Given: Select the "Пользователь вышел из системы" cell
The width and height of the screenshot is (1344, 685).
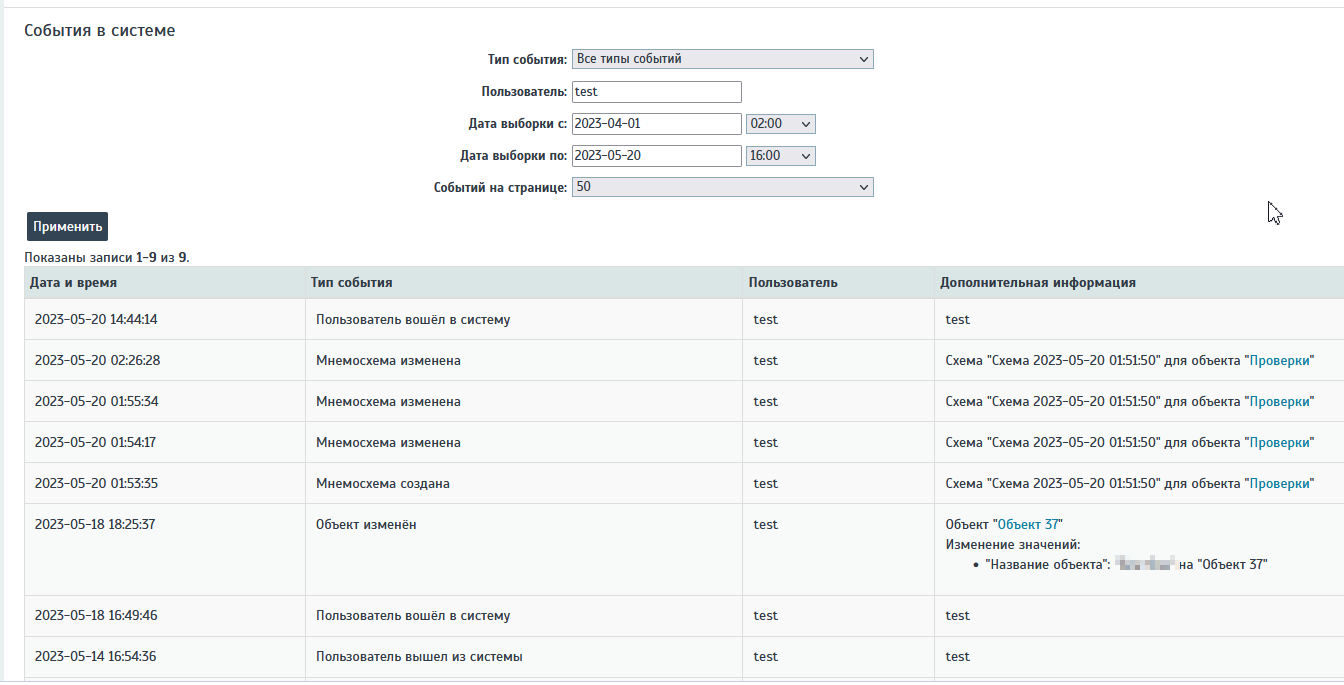Looking at the screenshot, I should coord(418,657).
